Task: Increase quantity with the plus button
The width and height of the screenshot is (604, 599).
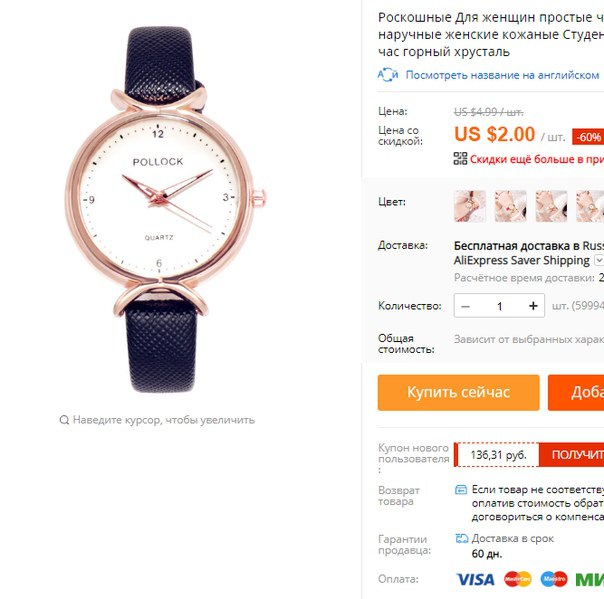Action: point(533,306)
